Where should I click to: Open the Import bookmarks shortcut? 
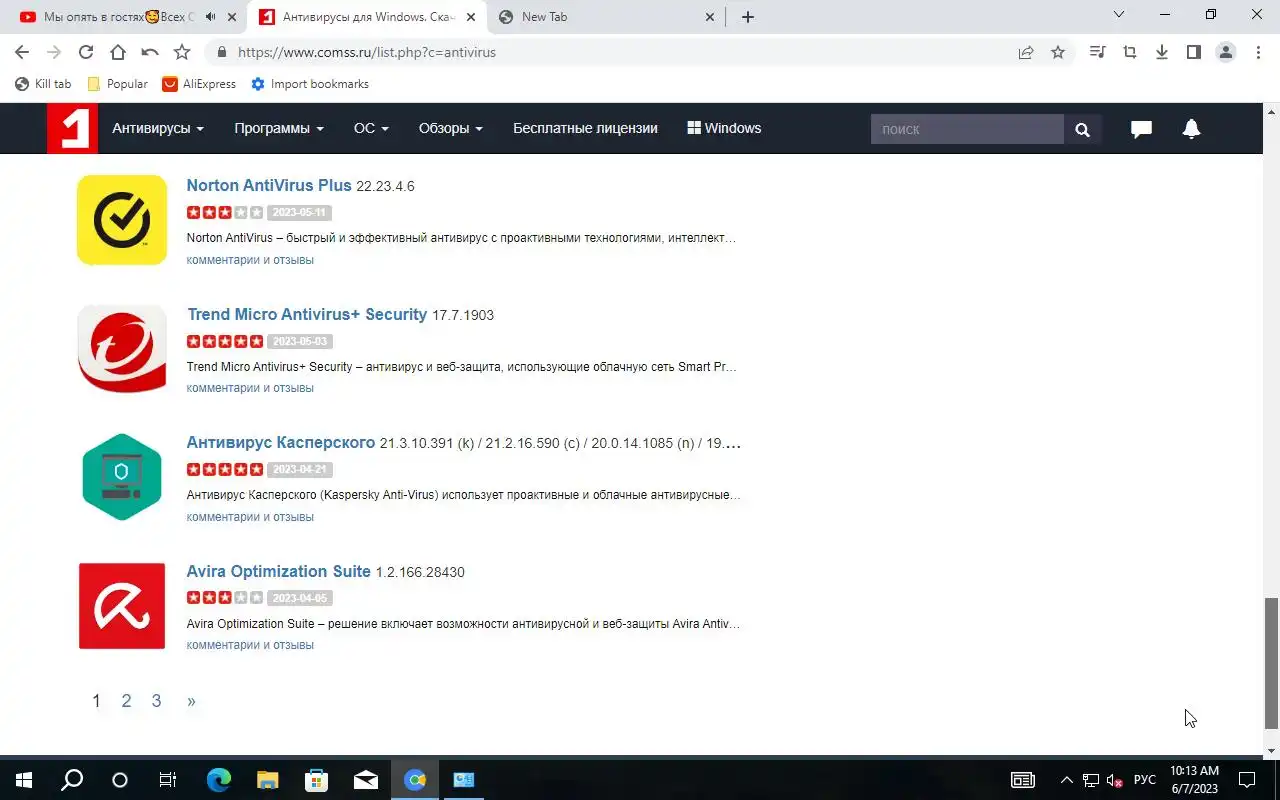pos(310,84)
